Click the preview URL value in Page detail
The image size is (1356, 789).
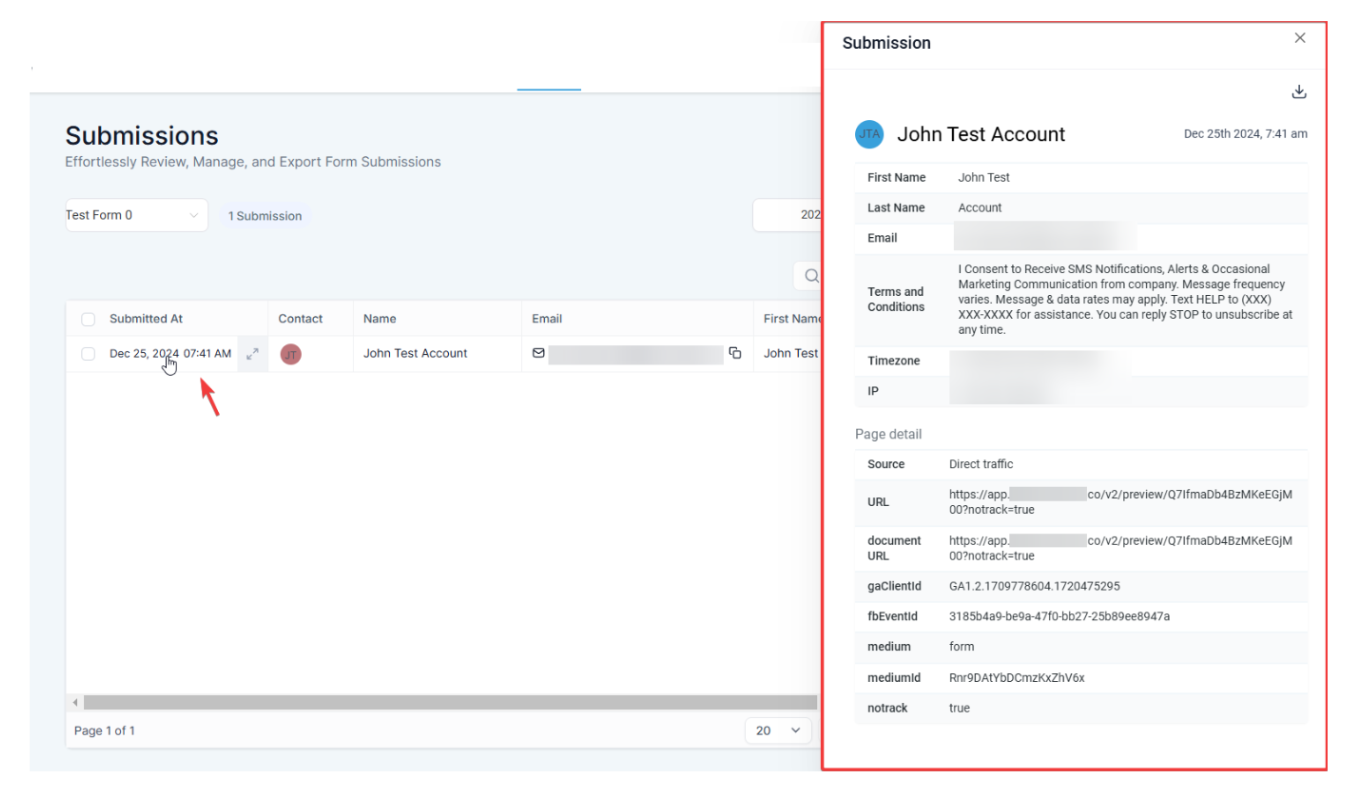pyautogui.click(x=1120, y=502)
